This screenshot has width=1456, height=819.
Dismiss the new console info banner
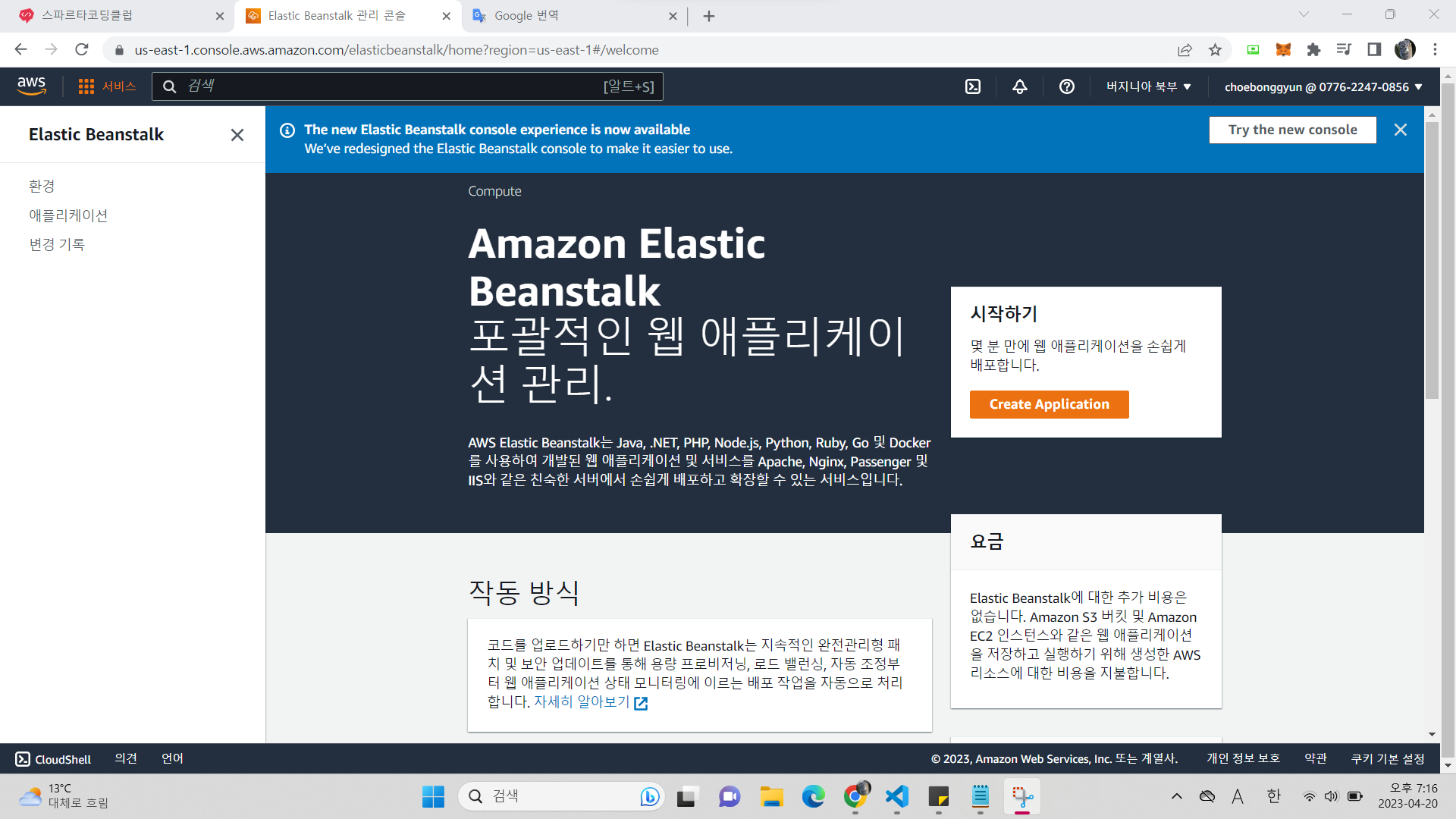(x=1401, y=130)
